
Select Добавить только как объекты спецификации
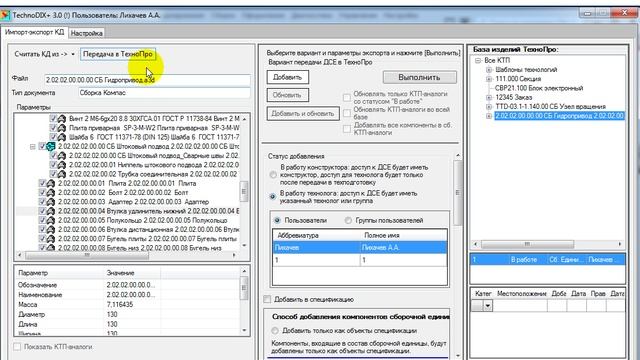point(275,330)
